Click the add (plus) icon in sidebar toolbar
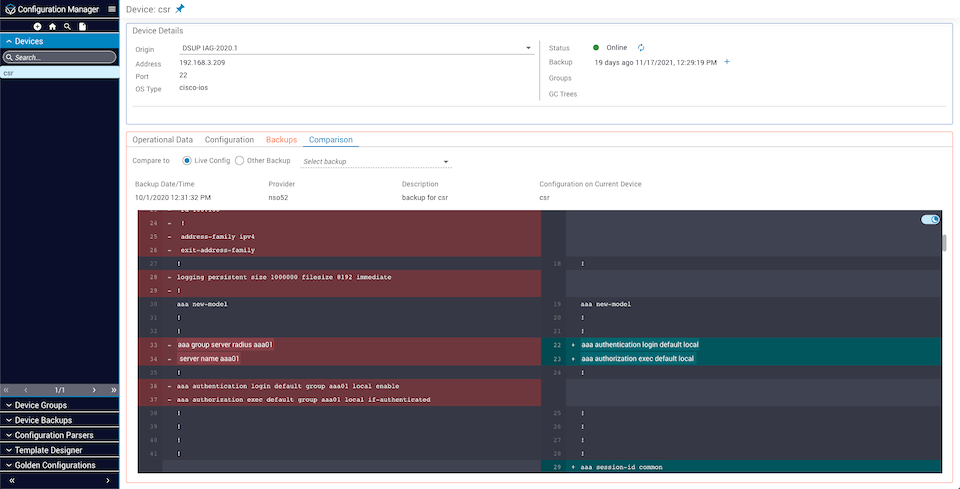Image resolution: width=960 pixels, height=489 pixels. pyautogui.click(x=37, y=26)
